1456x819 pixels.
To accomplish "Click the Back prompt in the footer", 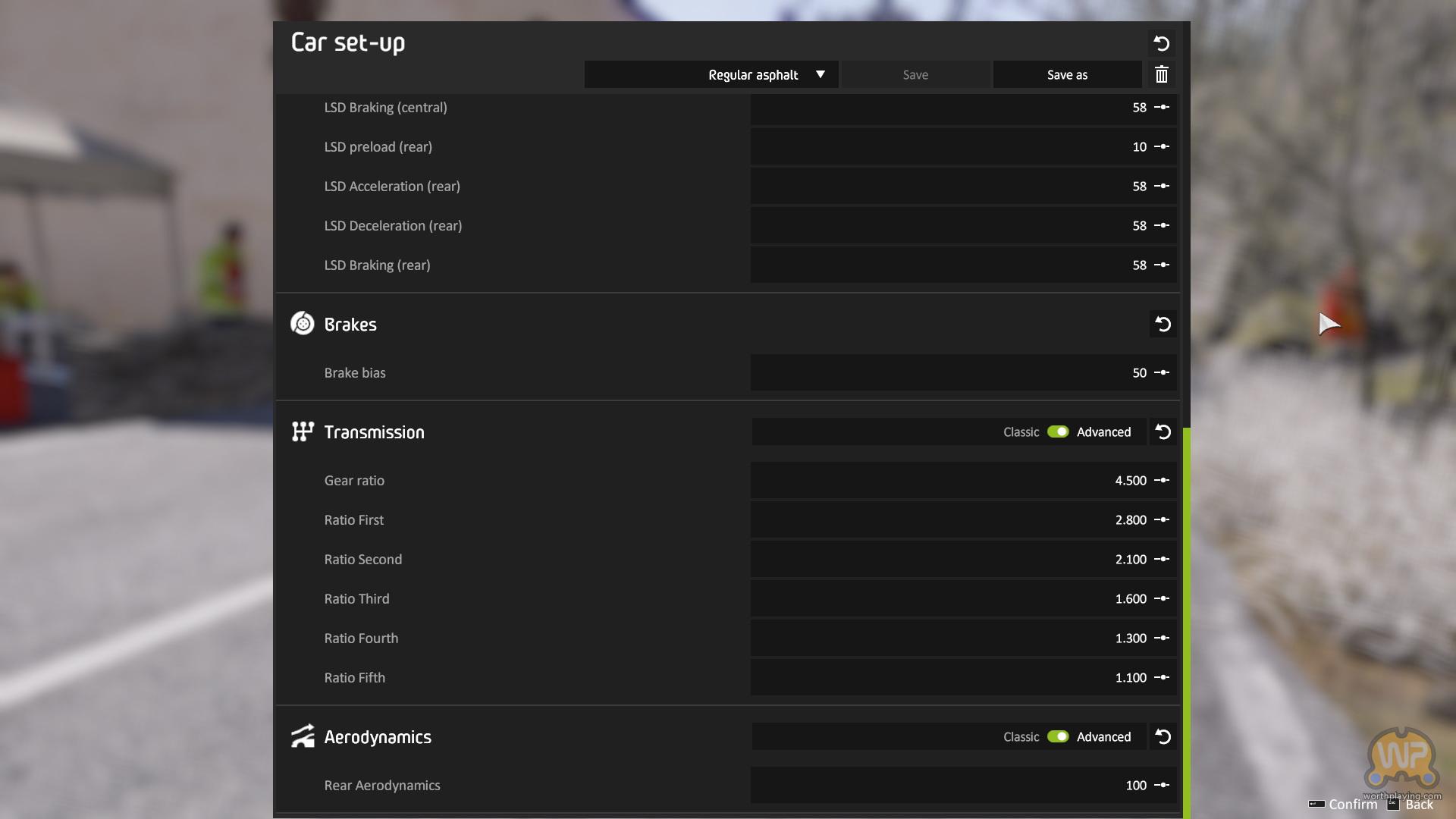I will pos(1419,805).
